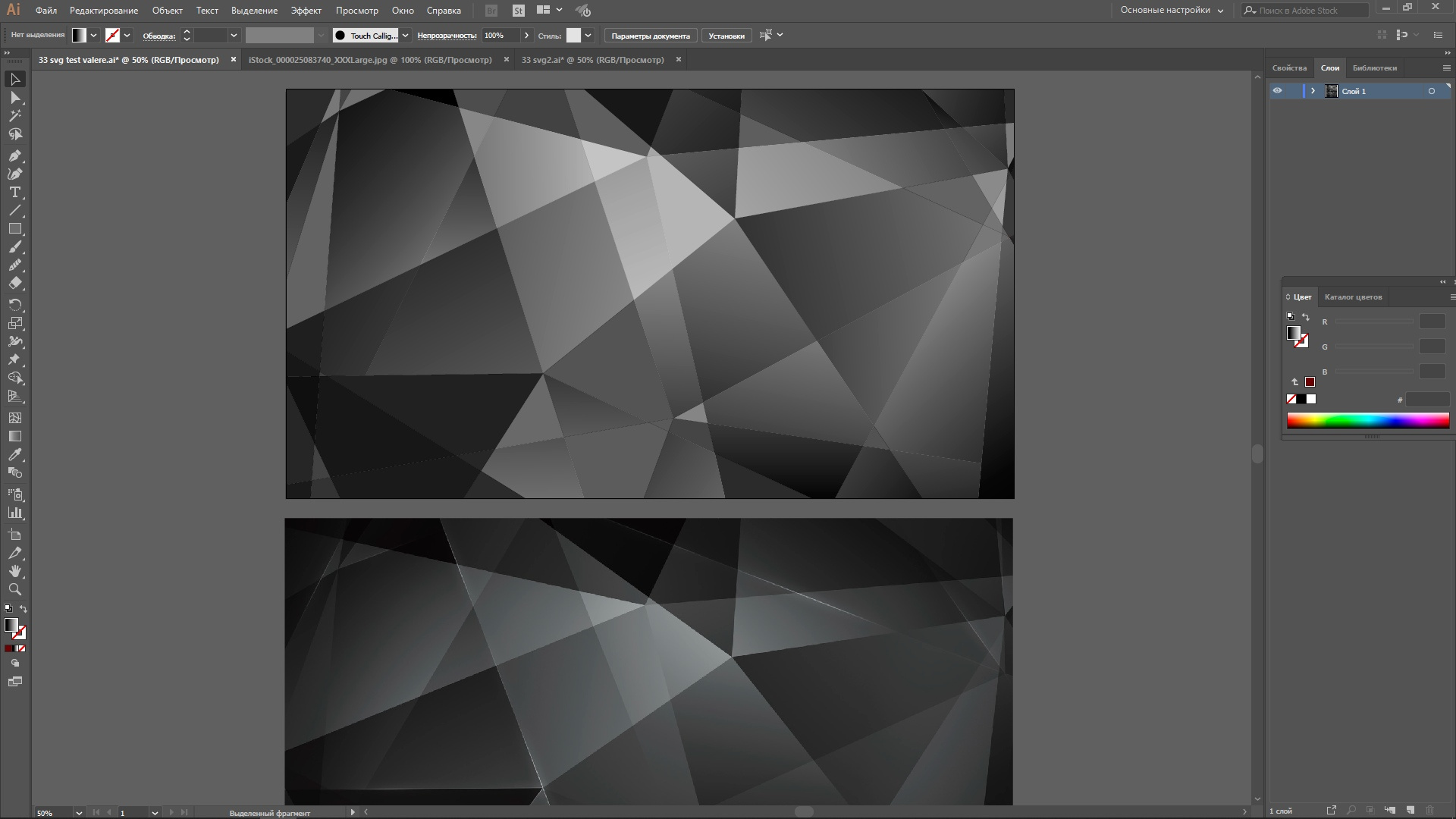Open the Основные настройки workspace dropdown
This screenshot has width=1456, height=819.
[1172, 11]
